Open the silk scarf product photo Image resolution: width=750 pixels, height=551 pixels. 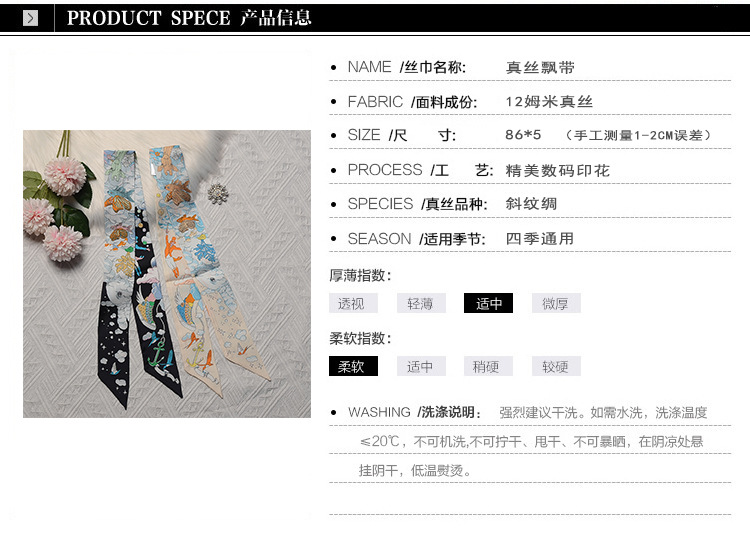click(167, 274)
